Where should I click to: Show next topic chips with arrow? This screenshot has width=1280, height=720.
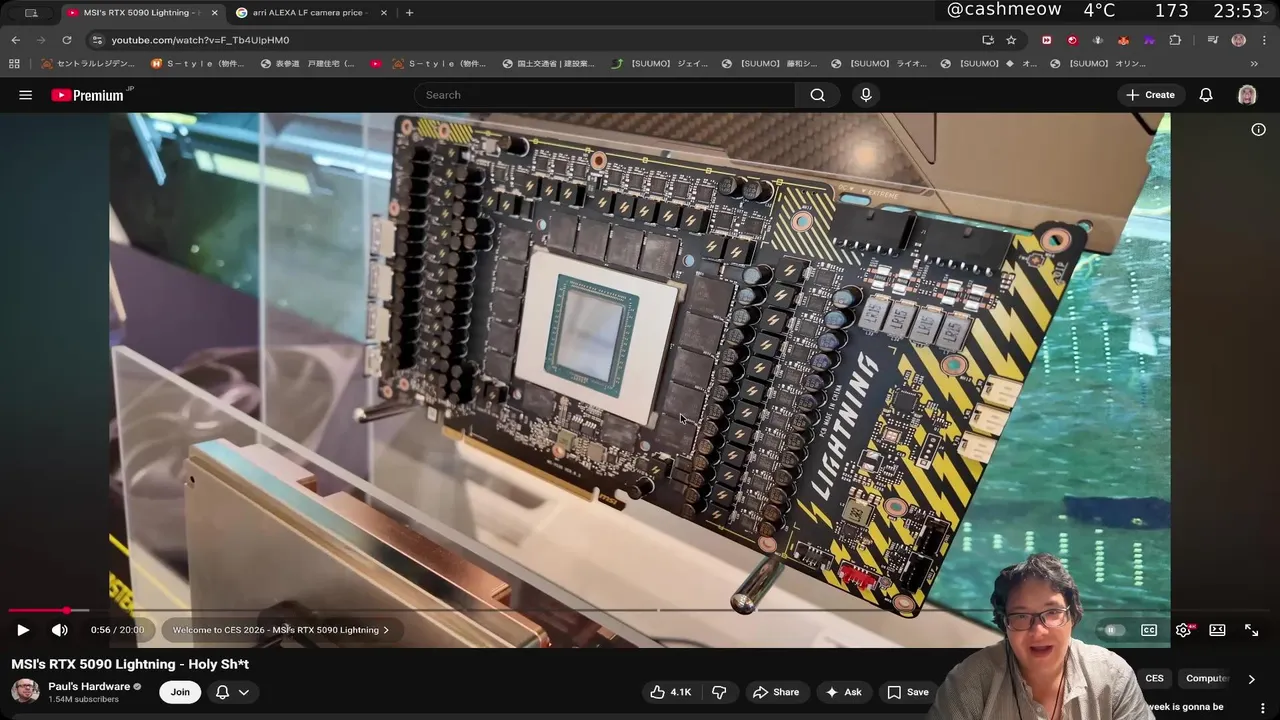coord(1251,679)
